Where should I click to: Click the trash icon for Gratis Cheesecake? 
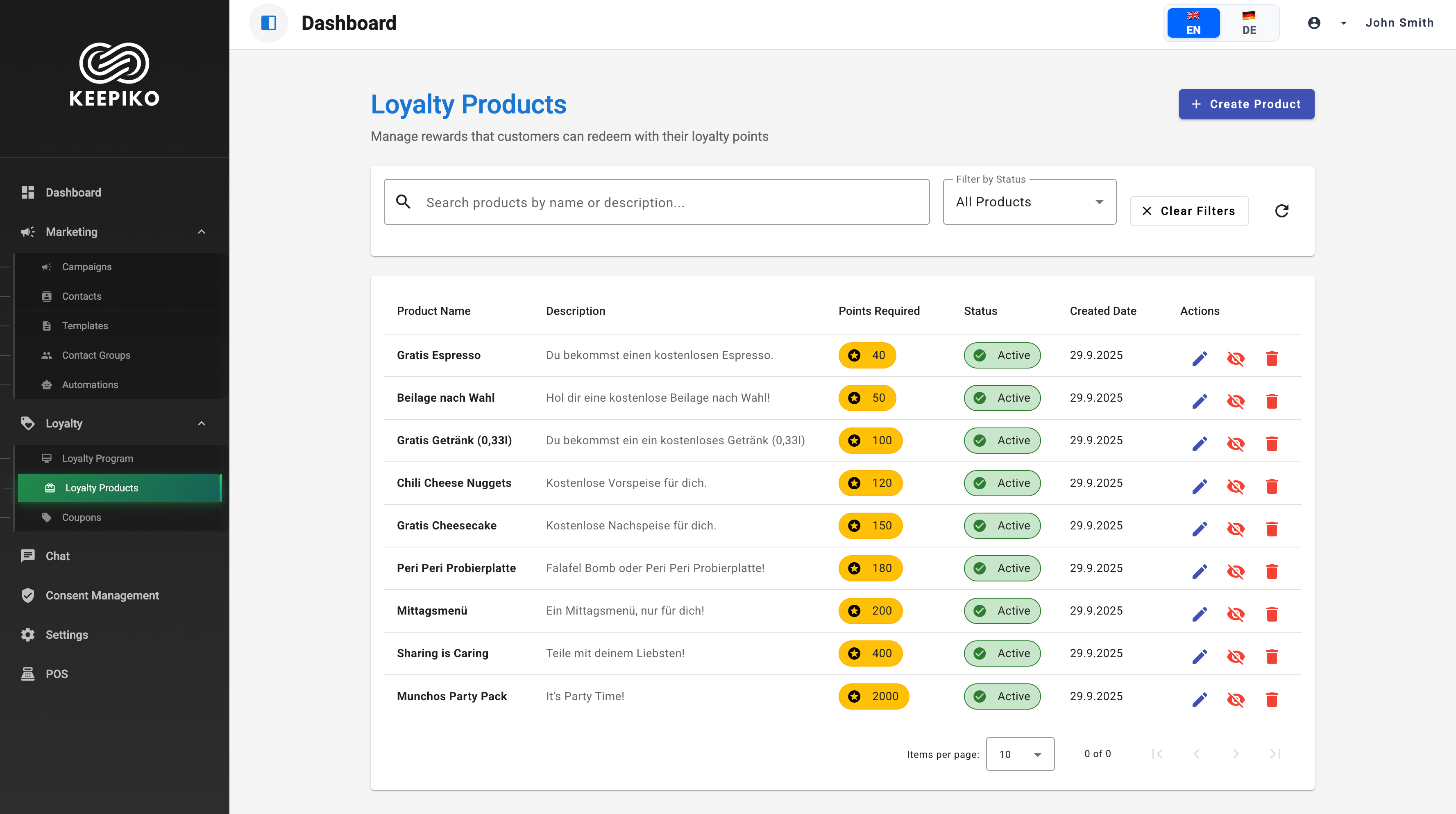(x=1272, y=529)
